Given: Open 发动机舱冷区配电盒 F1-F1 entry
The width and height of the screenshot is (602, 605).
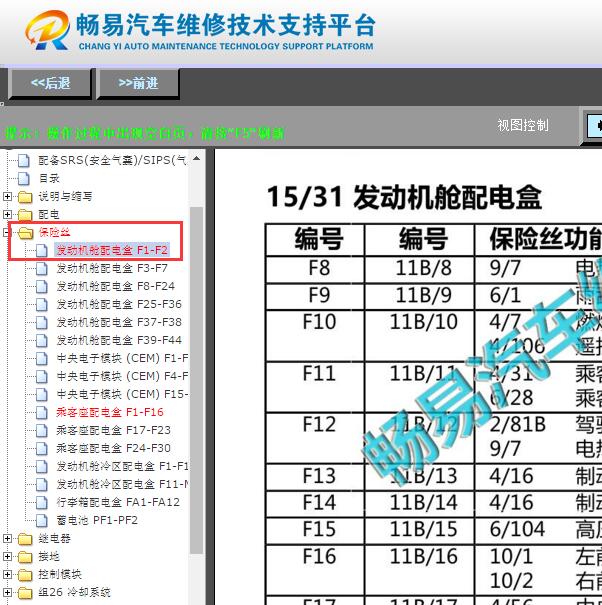Looking at the screenshot, I should (122, 466).
